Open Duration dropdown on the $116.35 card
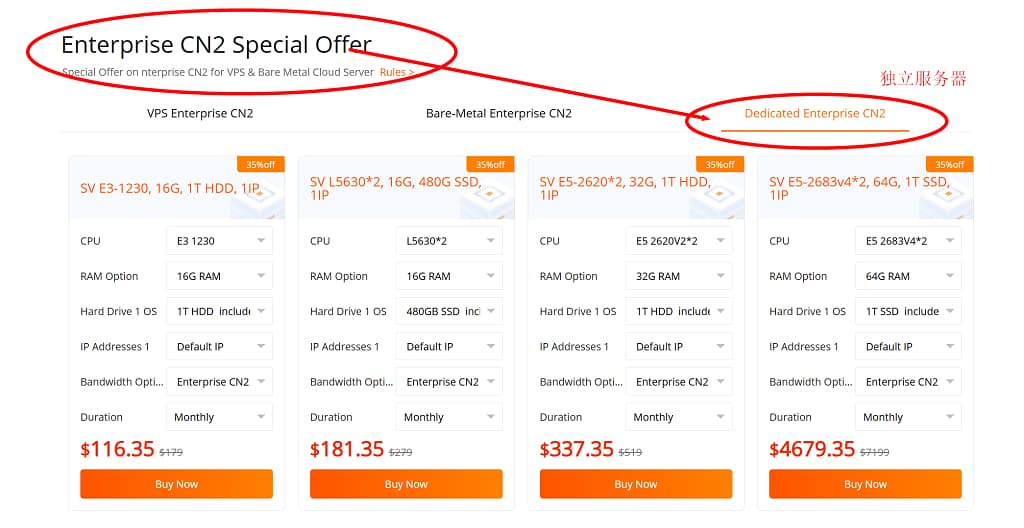The image size is (1024, 528). (219, 417)
